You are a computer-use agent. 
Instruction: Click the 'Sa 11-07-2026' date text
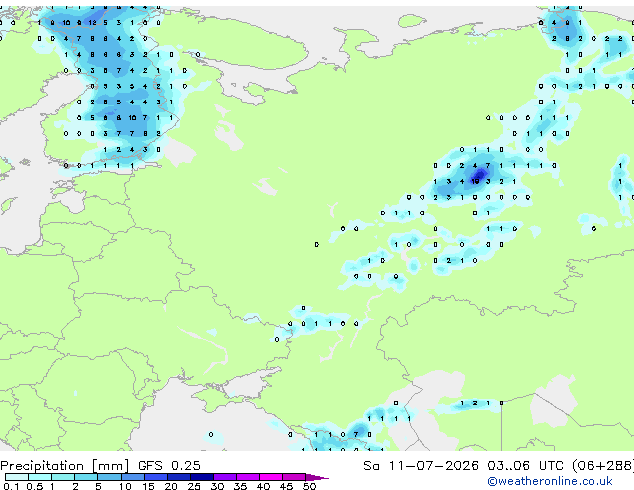pyautogui.click(x=421, y=466)
